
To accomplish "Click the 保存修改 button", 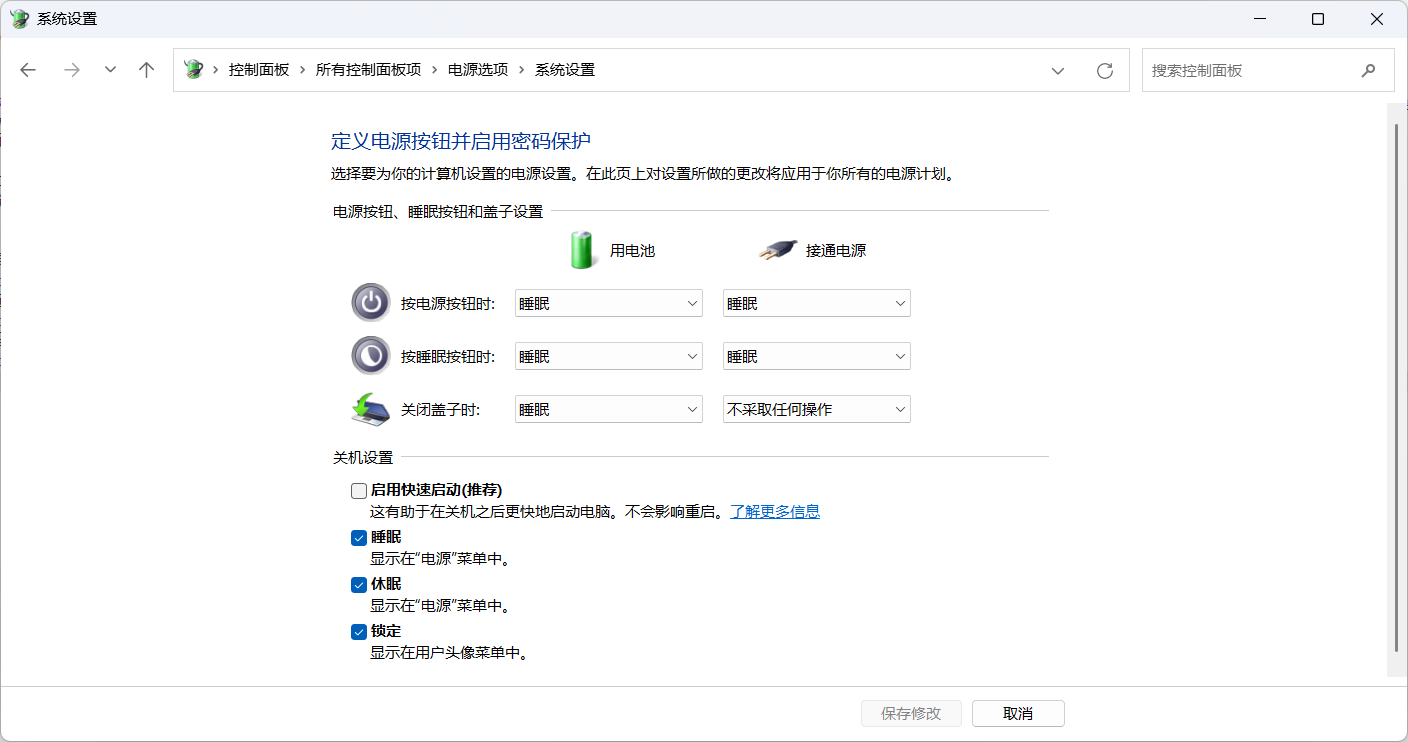I will [911, 713].
